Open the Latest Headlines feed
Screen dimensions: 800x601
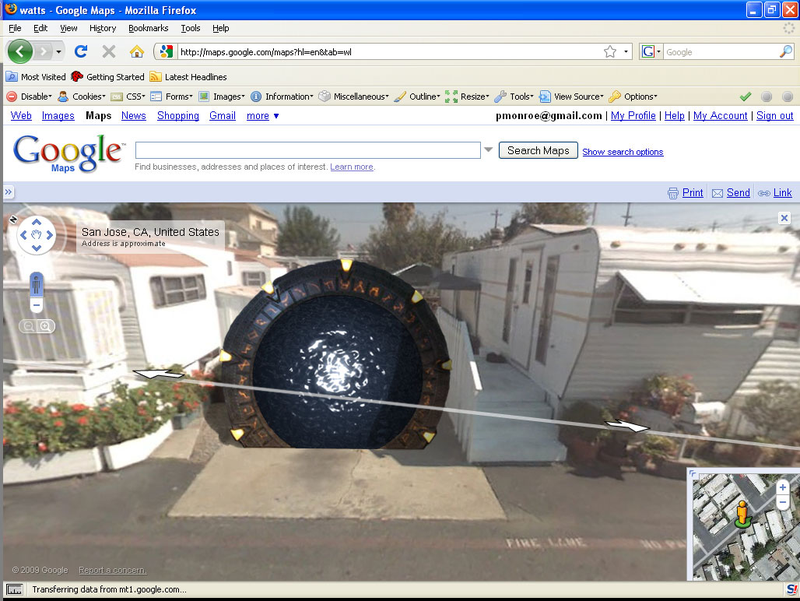188,77
